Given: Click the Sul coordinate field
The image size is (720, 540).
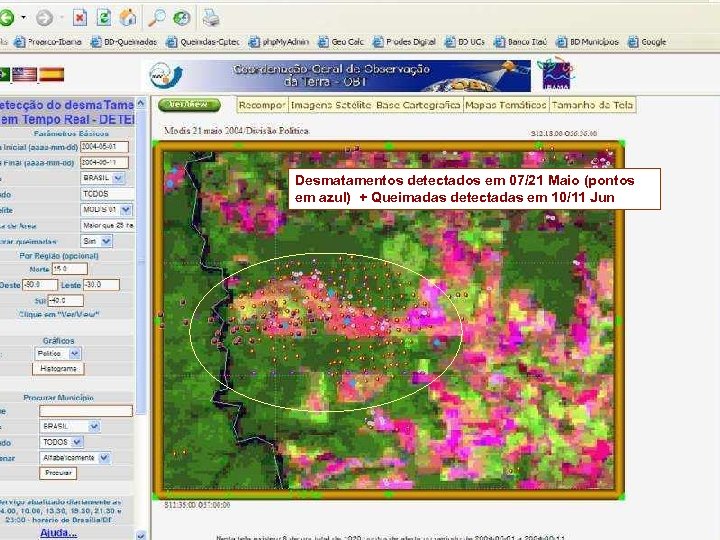Looking at the screenshot, I should [x=66, y=301].
